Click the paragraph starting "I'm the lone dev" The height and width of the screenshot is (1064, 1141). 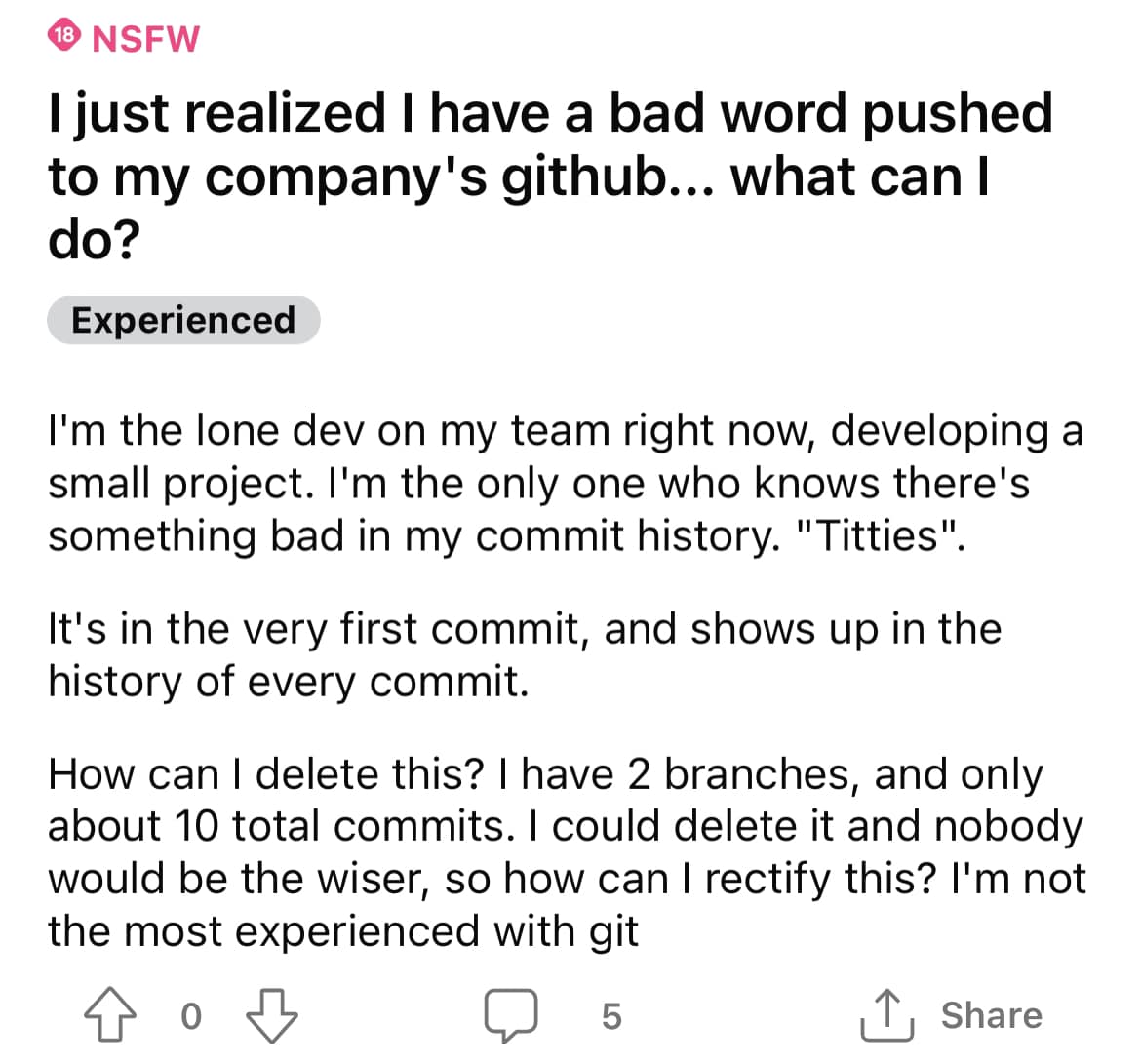point(566,483)
